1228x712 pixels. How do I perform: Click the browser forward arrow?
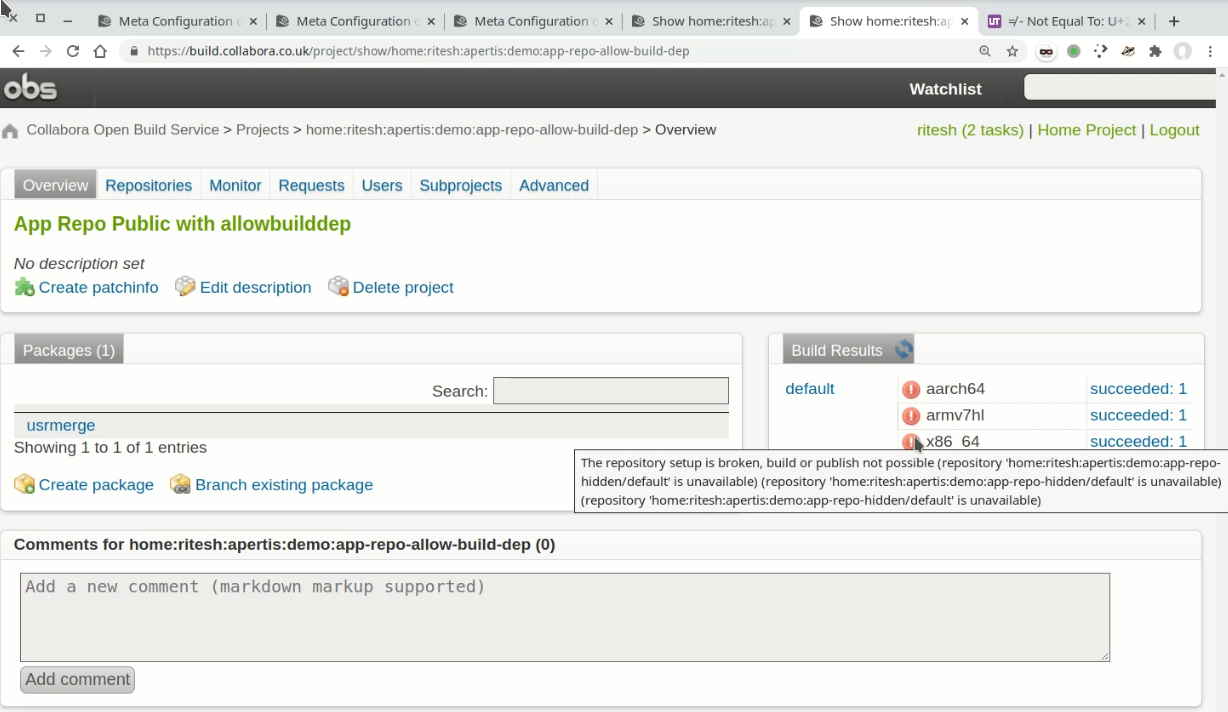45,51
